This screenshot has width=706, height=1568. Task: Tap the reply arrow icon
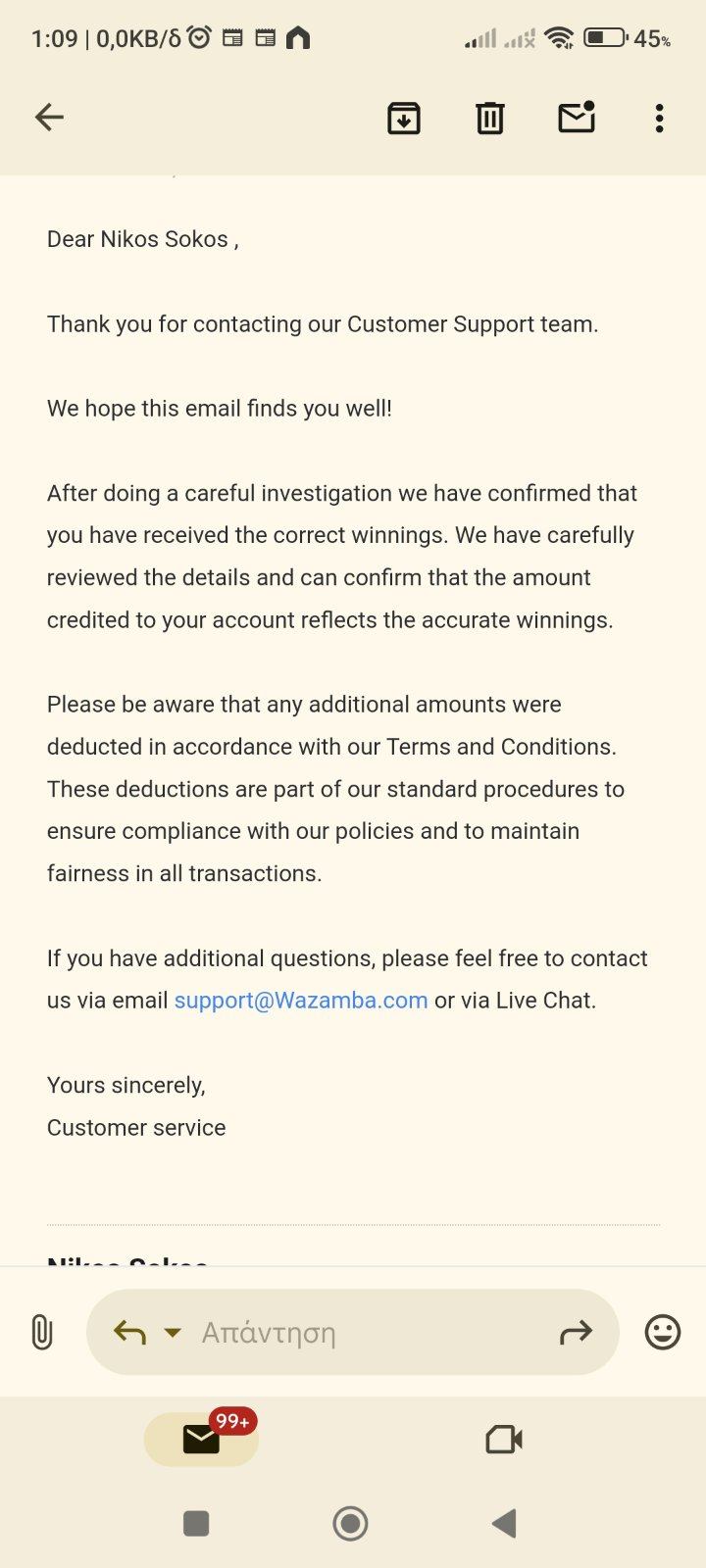129,1332
